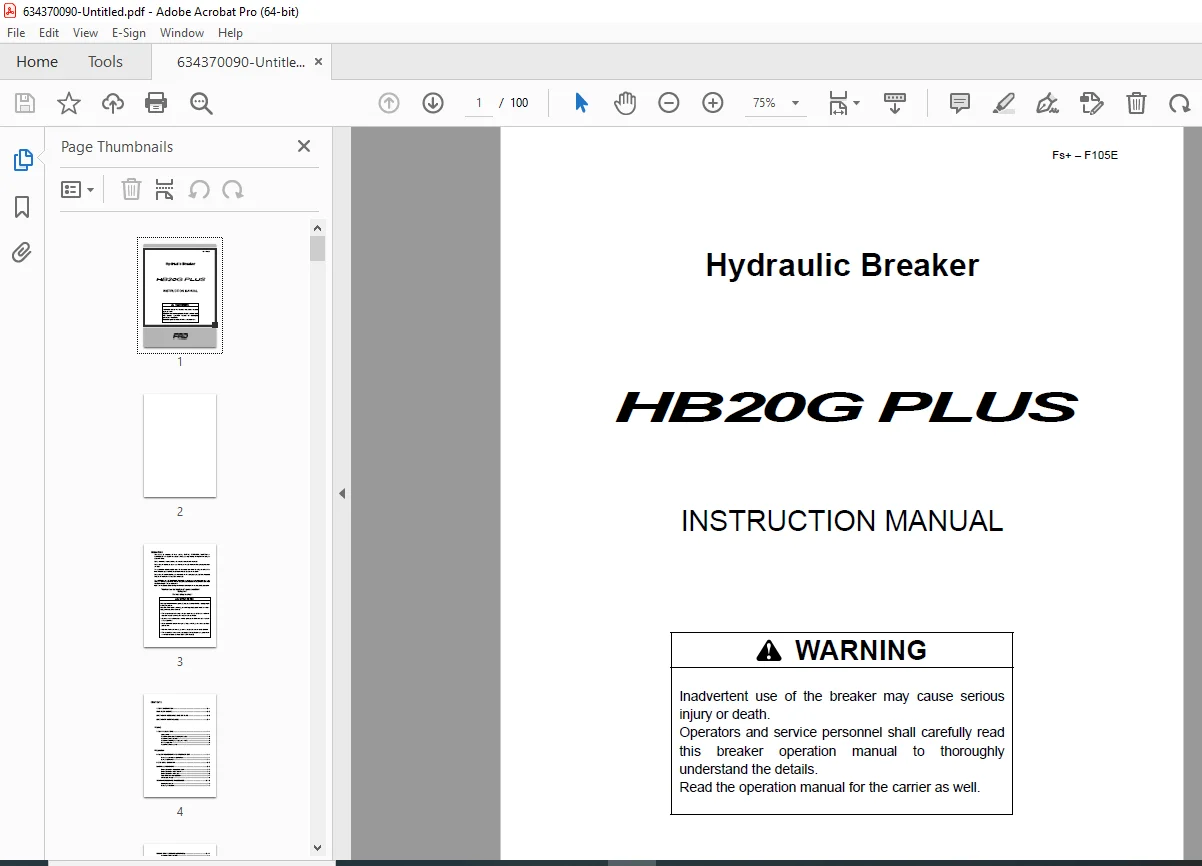Insert page break icon in thumbnails panel

(x=165, y=189)
